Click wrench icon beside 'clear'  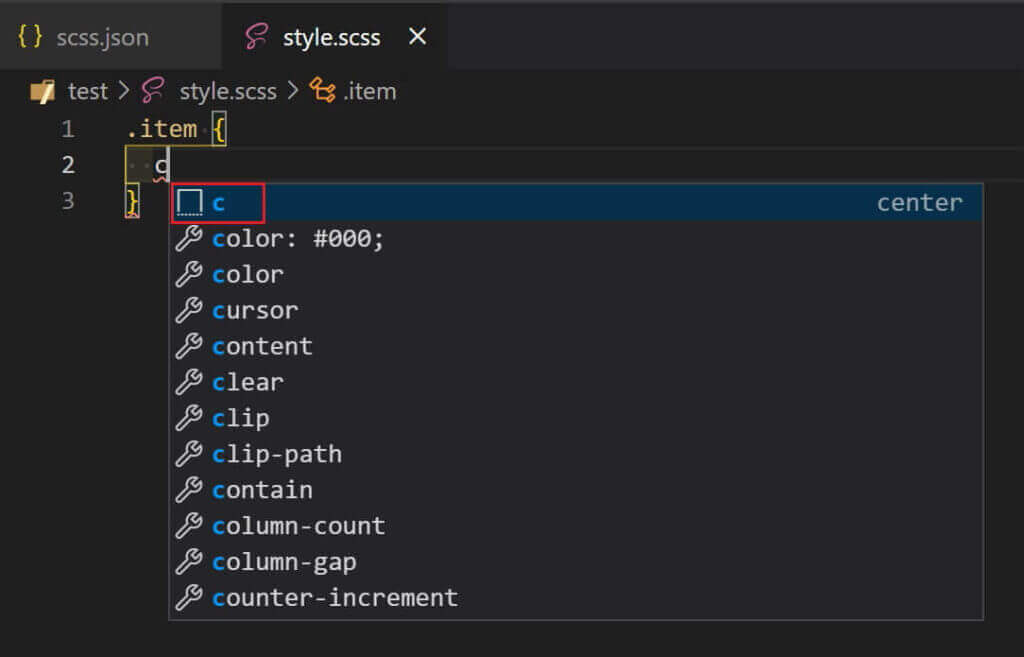[x=189, y=382]
